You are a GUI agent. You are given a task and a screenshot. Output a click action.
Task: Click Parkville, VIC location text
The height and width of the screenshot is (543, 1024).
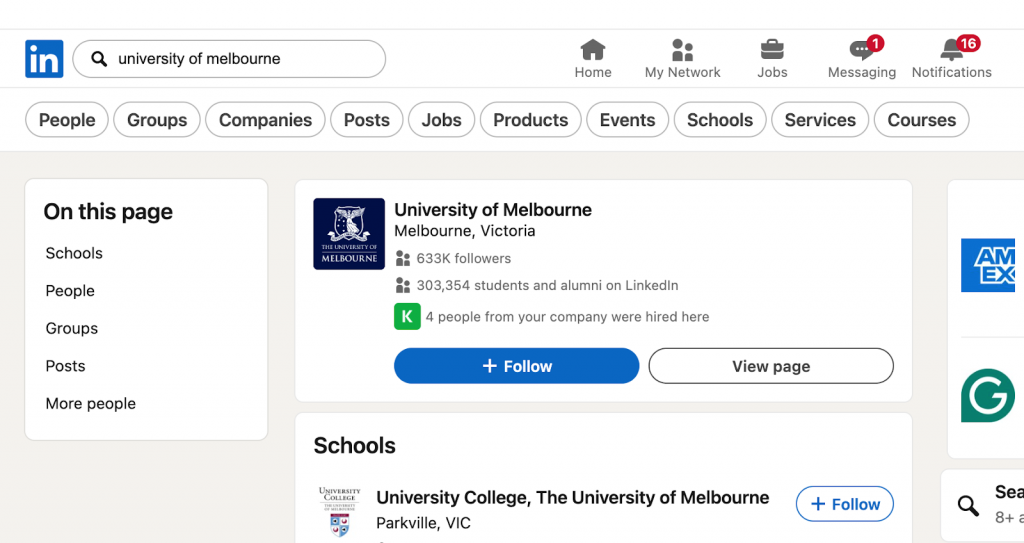[423, 523]
